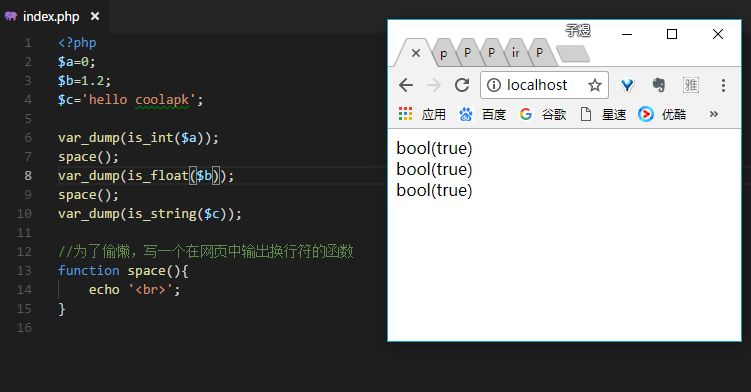Click the first bool(true) output line
Screen dimensions: 751x392
pos(434,149)
